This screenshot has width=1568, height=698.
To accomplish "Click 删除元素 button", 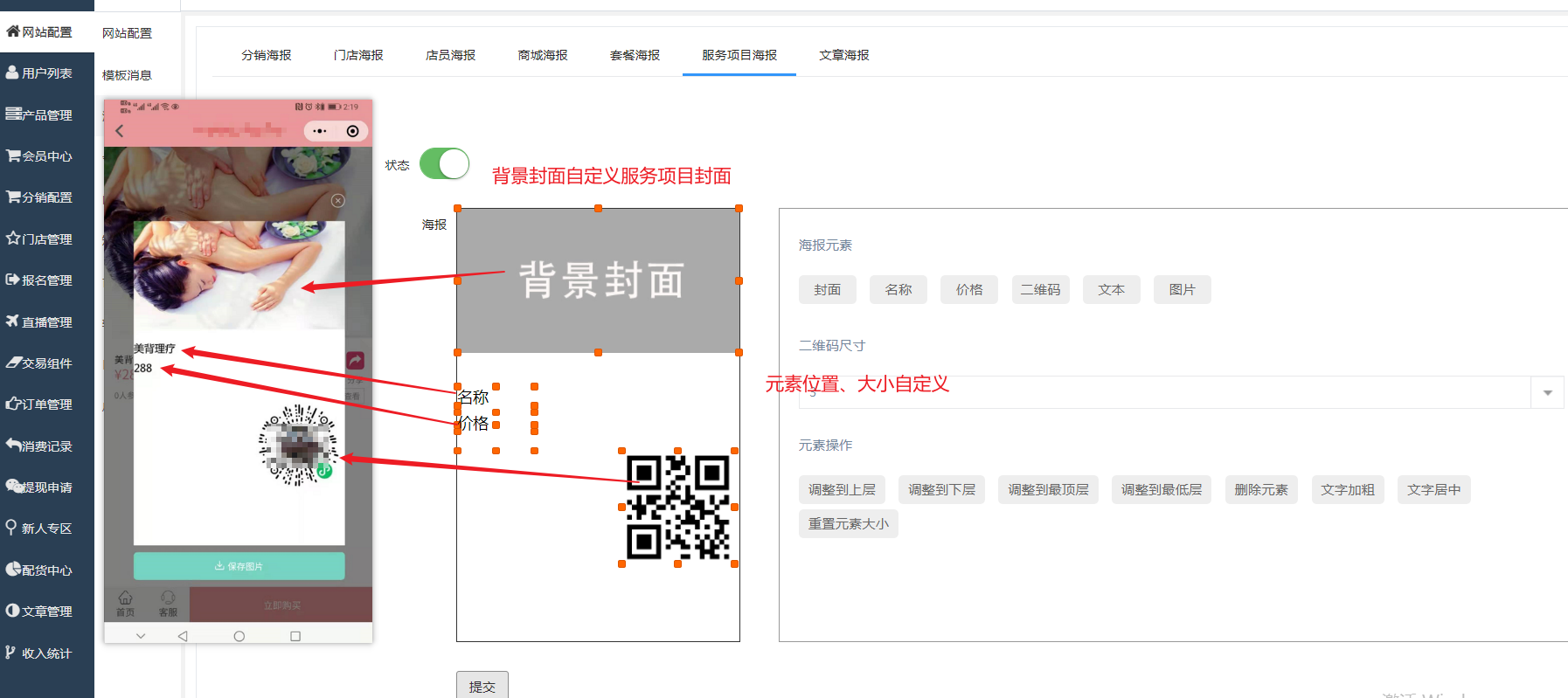I will click(x=1261, y=489).
